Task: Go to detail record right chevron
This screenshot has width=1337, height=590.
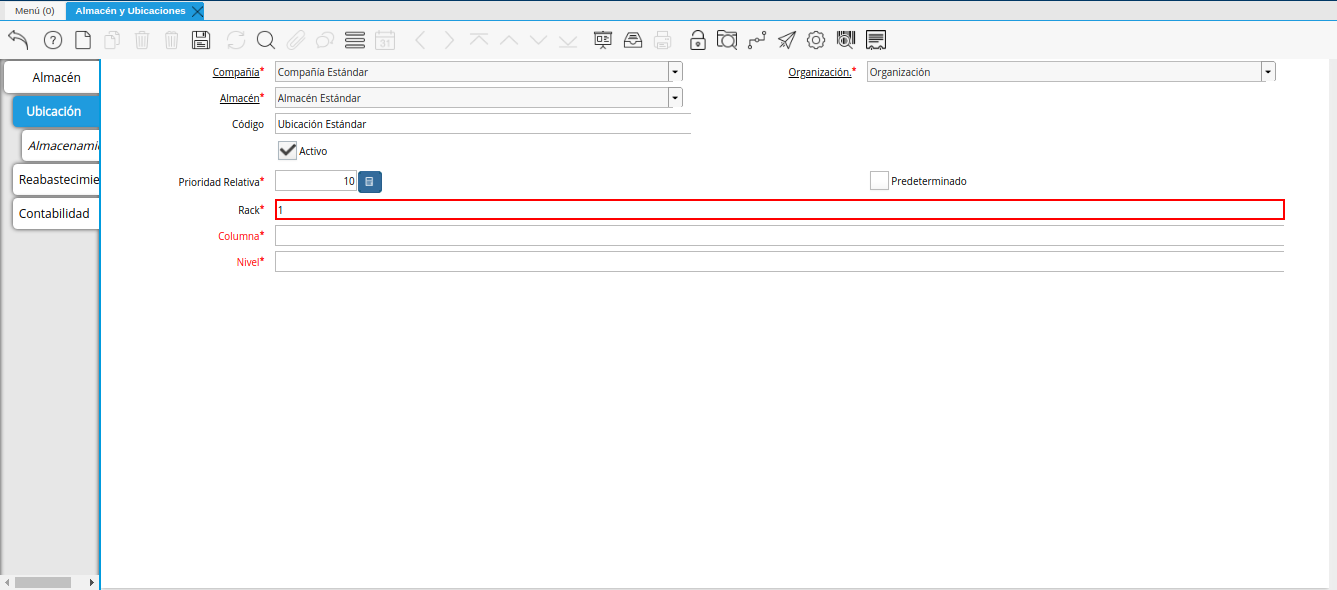Action: tap(449, 40)
